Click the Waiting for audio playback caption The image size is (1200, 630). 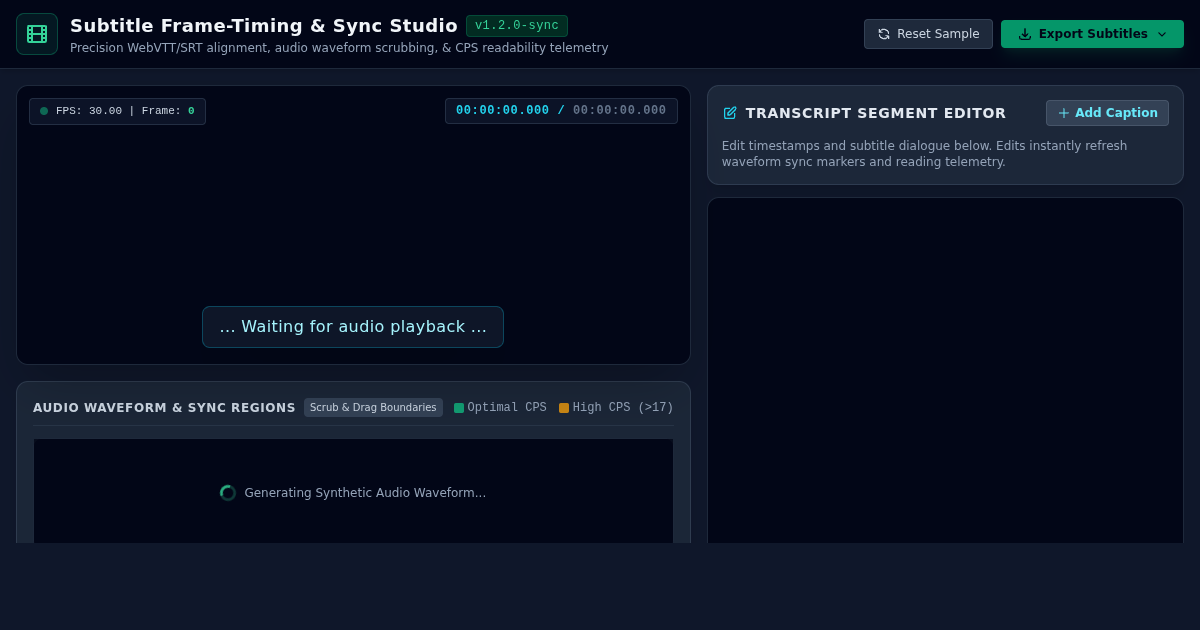point(353,327)
